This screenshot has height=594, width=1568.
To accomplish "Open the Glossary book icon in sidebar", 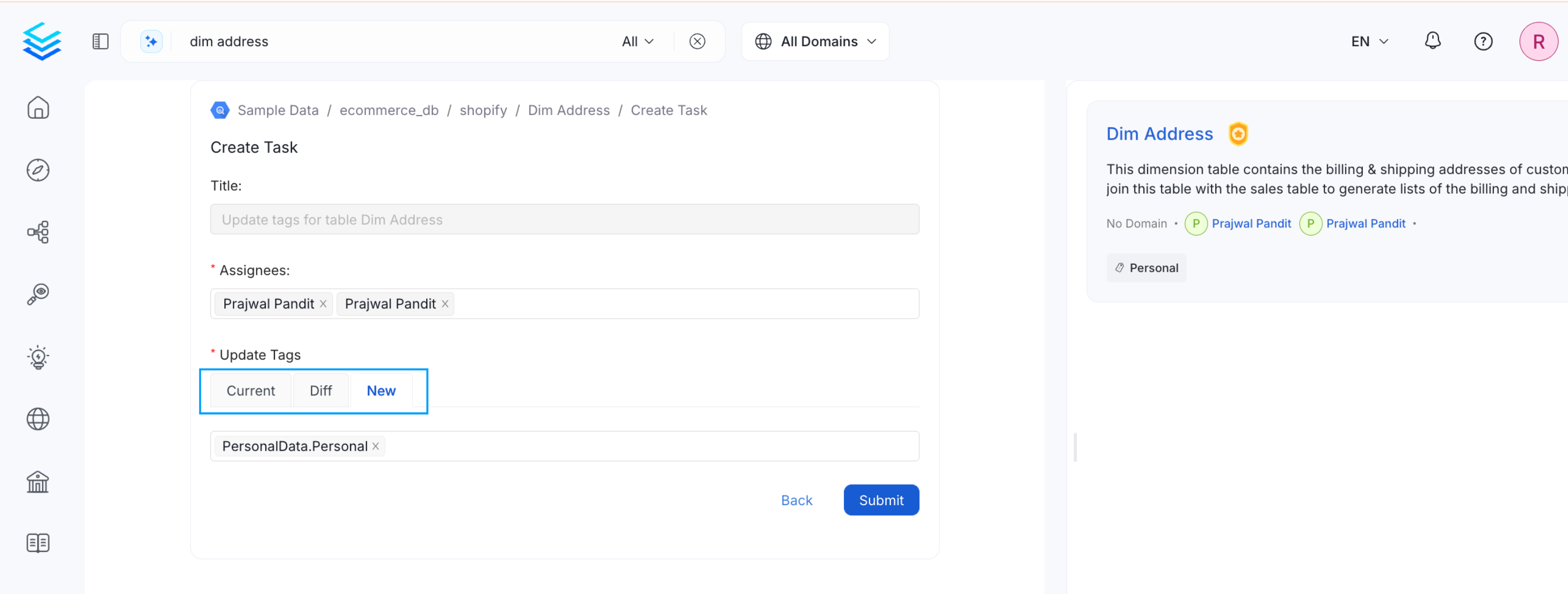I will (x=38, y=543).
